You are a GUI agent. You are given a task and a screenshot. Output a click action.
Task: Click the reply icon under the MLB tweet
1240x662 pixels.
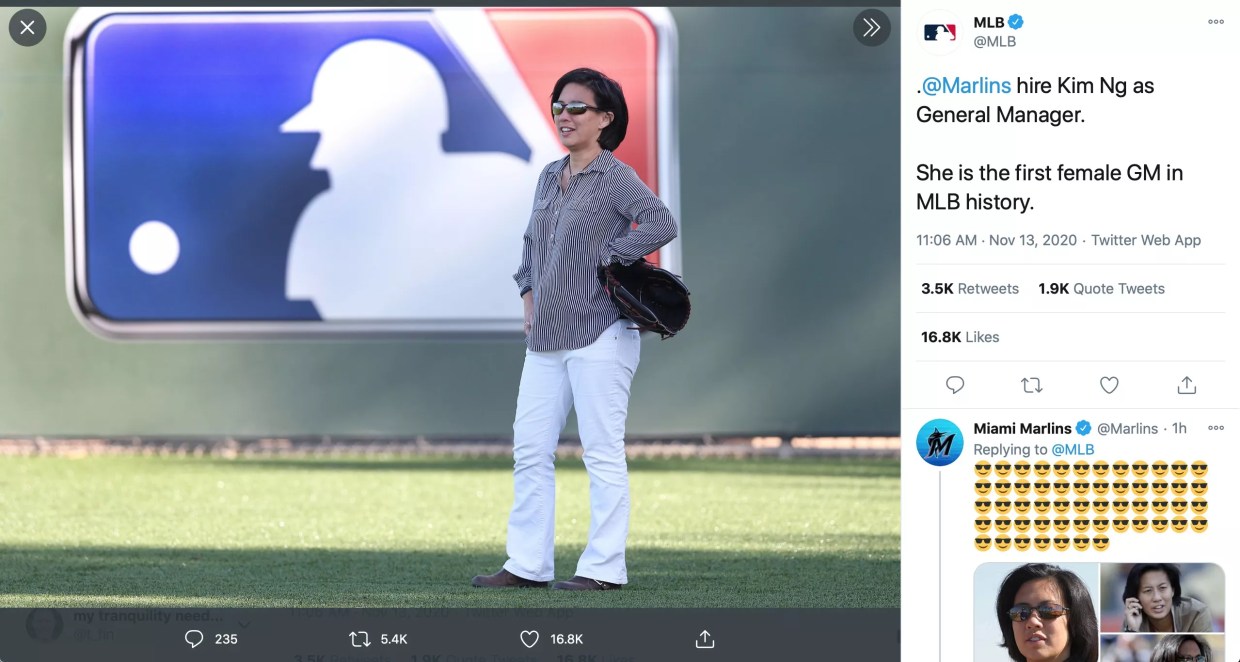point(955,384)
